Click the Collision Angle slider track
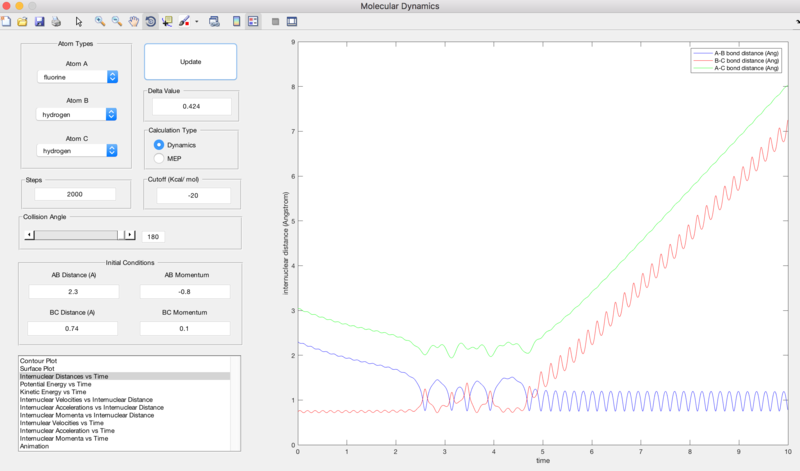The image size is (800, 471). pyautogui.click(x=75, y=235)
